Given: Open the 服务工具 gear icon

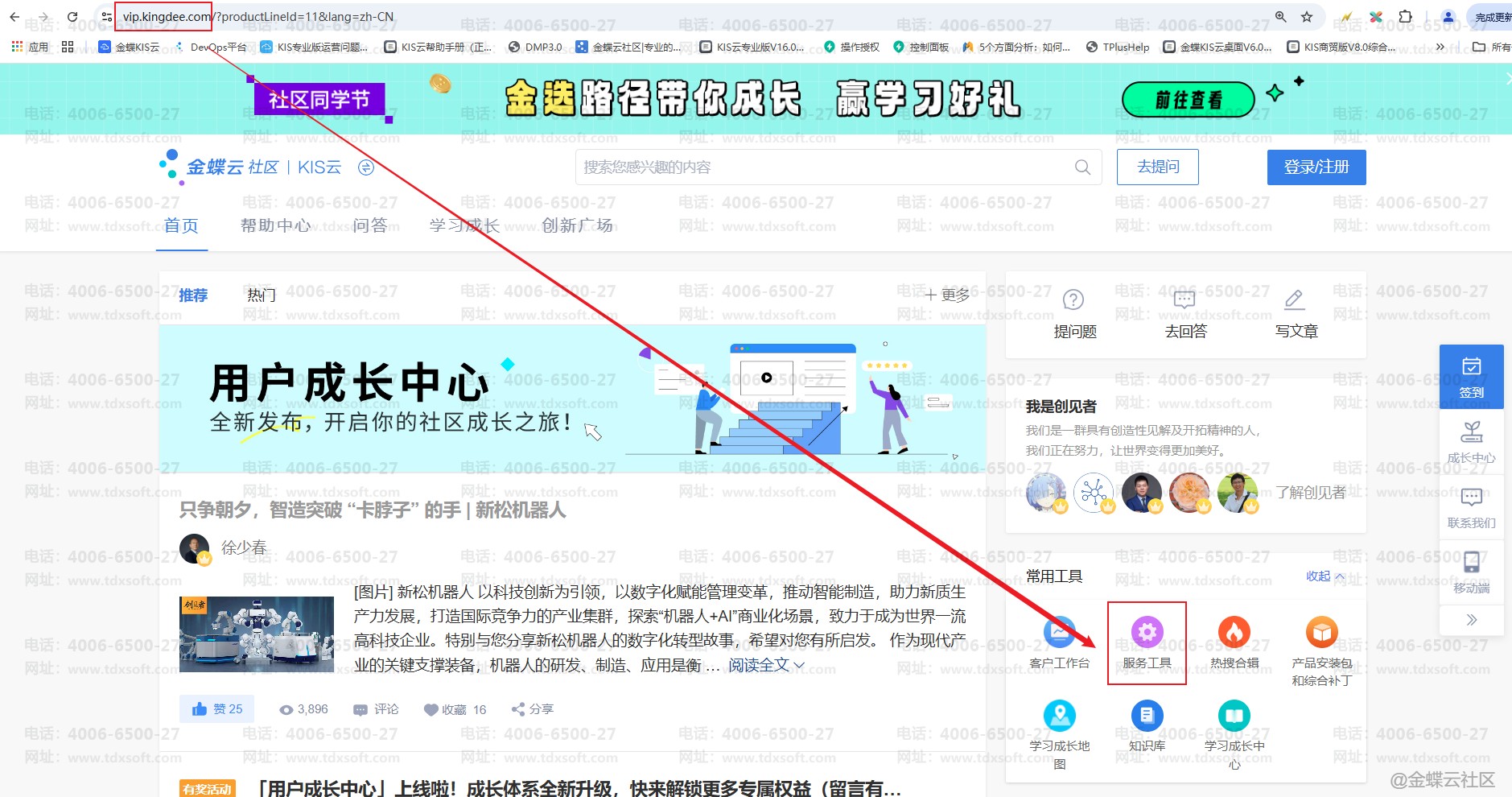Looking at the screenshot, I should pyautogui.click(x=1147, y=632).
